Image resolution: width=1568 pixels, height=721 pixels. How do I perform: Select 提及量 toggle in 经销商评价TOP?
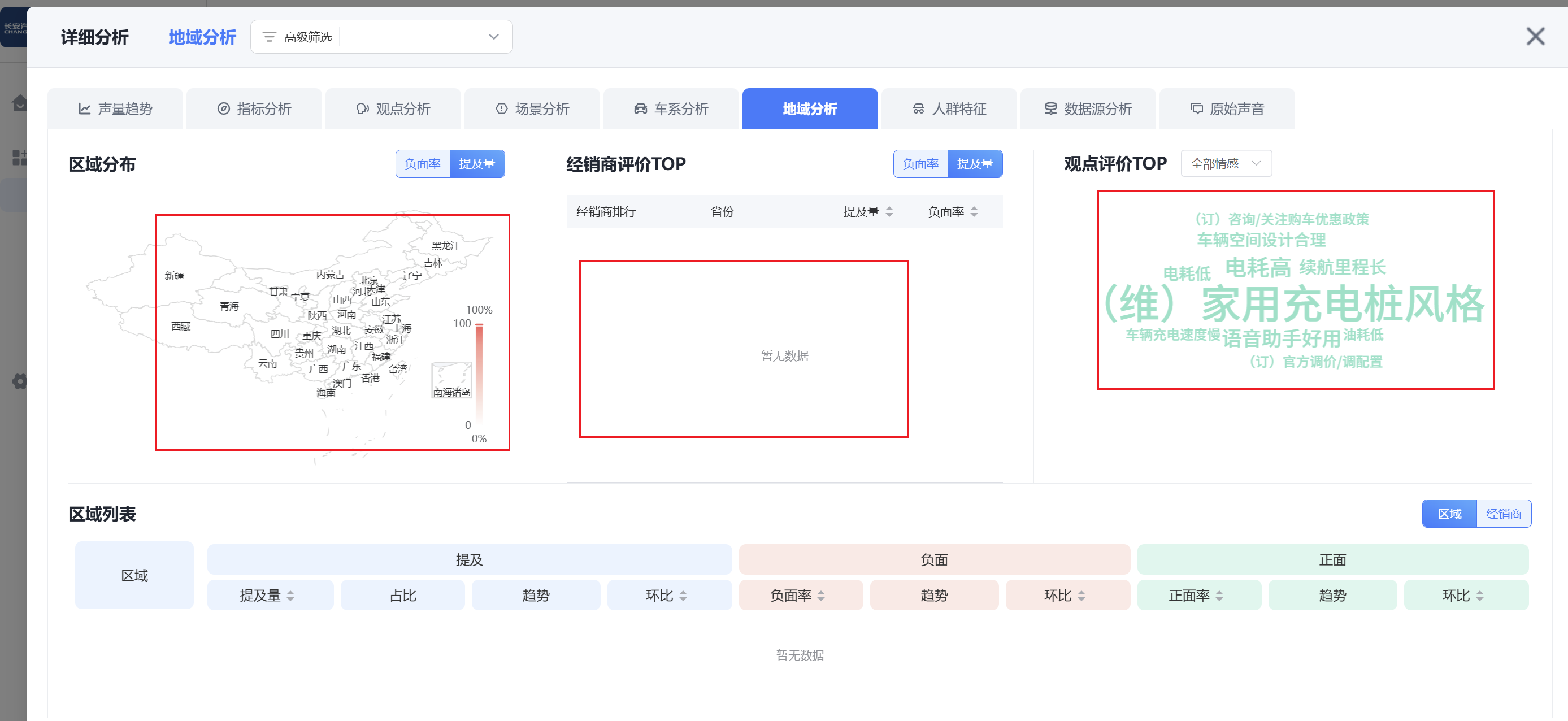[x=975, y=164]
